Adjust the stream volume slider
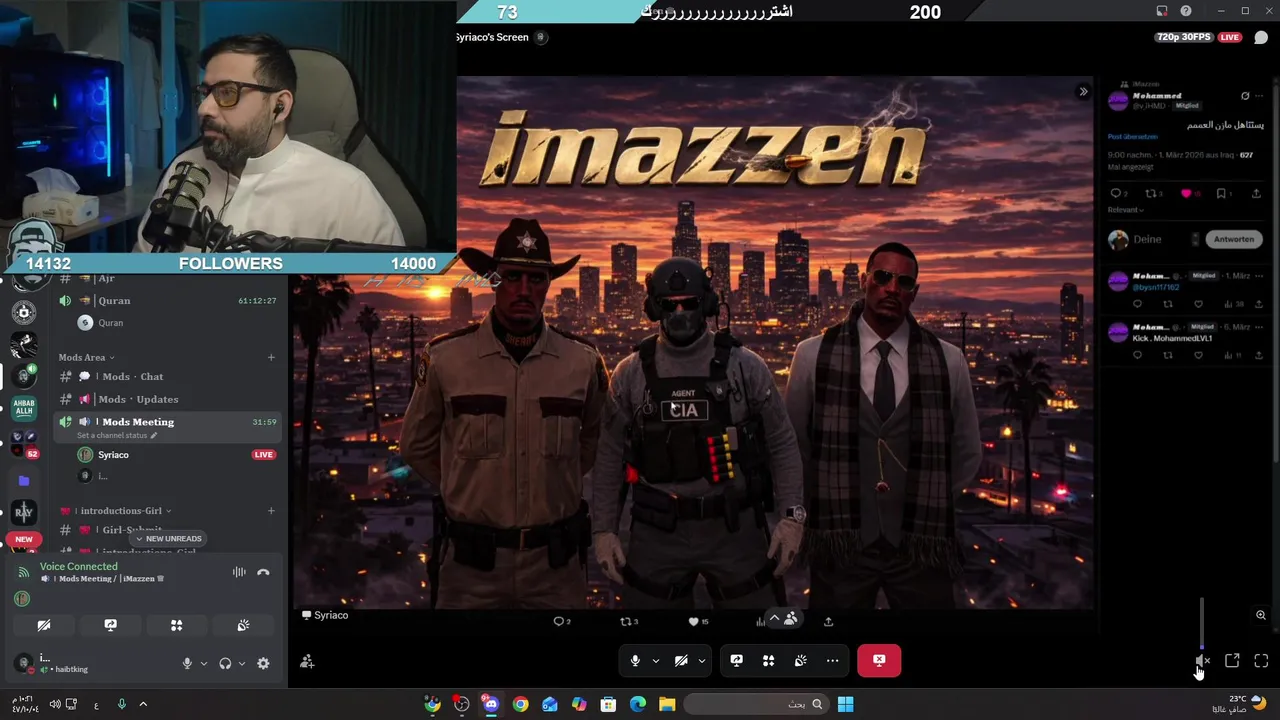 pos(1202,623)
